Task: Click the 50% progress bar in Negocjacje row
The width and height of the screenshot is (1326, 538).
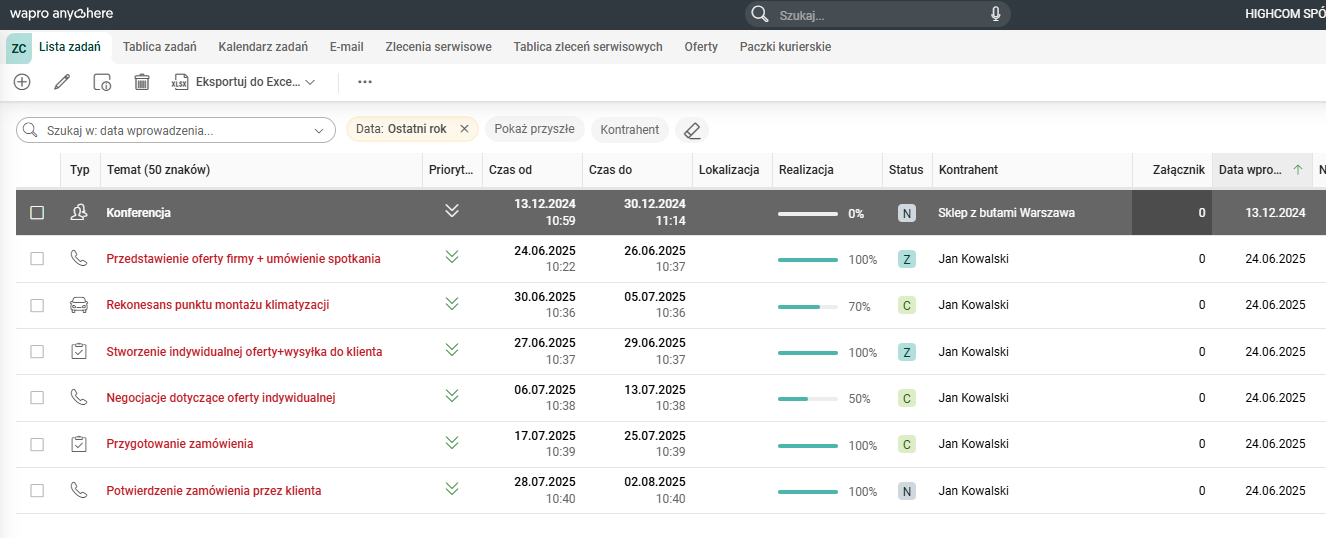Action: [808, 399]
